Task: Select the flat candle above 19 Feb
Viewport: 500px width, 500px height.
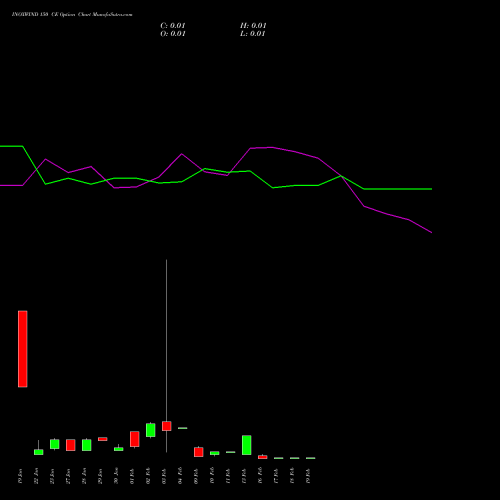Action: 311,458
